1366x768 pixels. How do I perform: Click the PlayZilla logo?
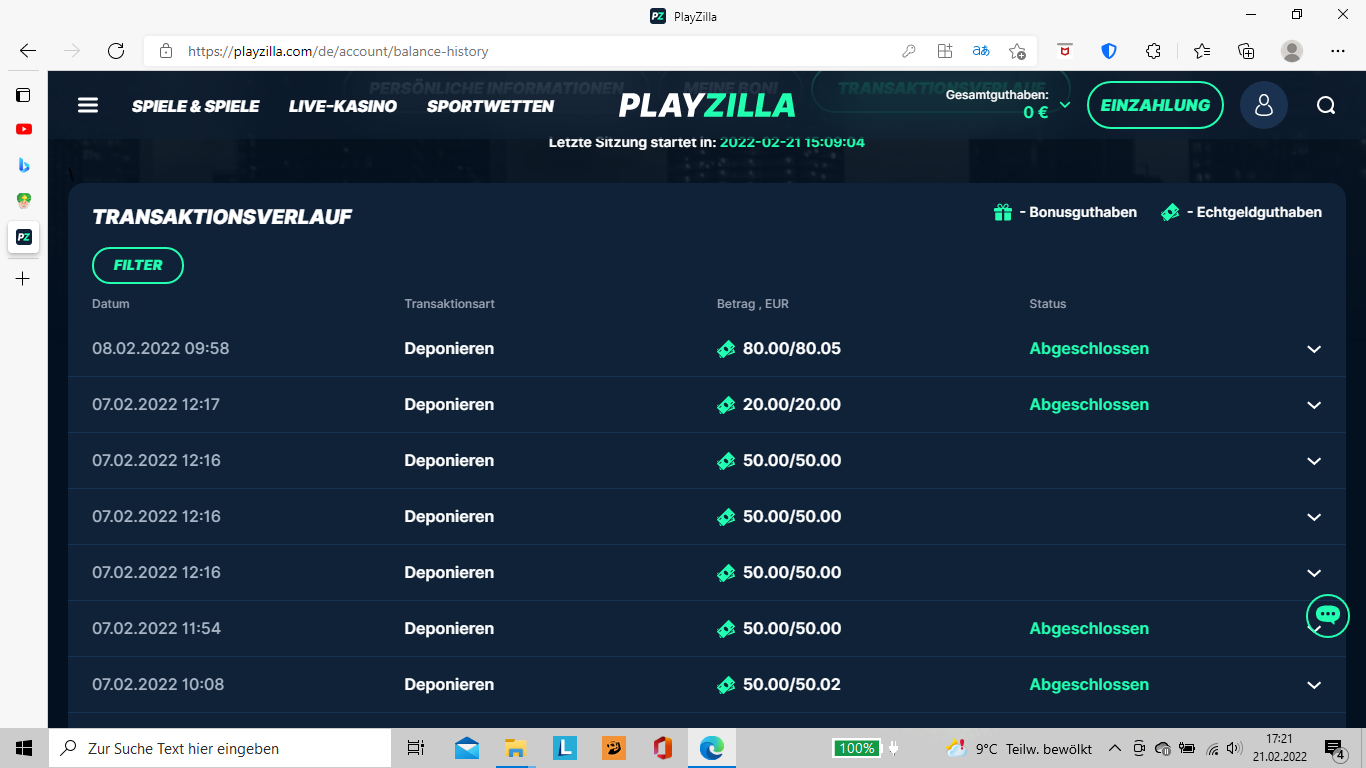click(x=707, y=105)
